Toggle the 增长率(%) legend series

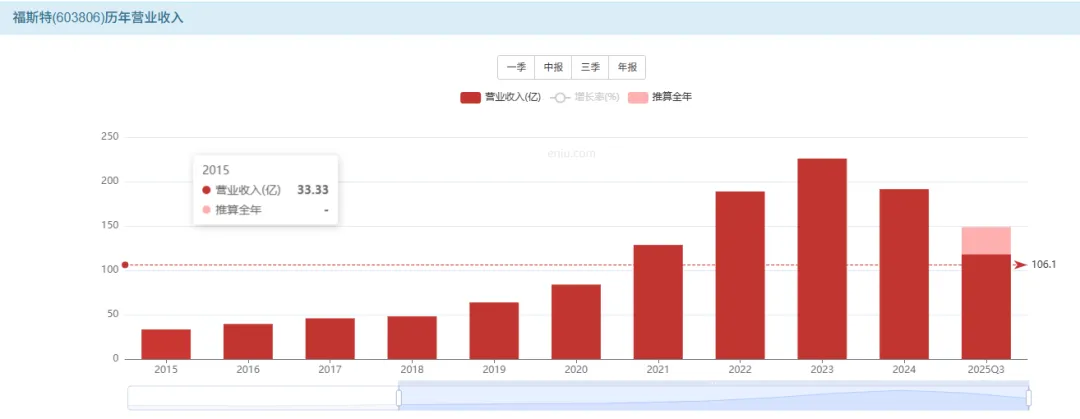[x=585, y=98]
